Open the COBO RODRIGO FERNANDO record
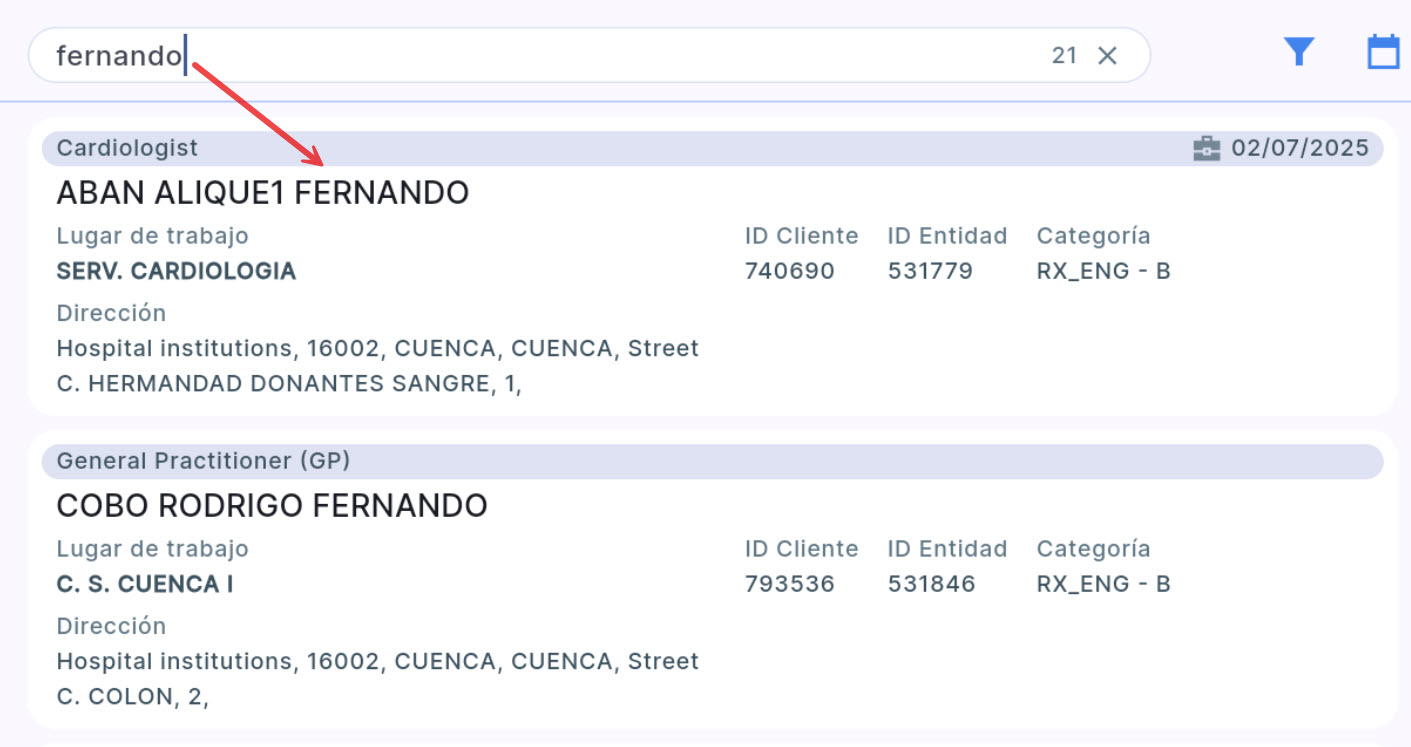Screen dimensions: 1411x747 click(272, 506)
